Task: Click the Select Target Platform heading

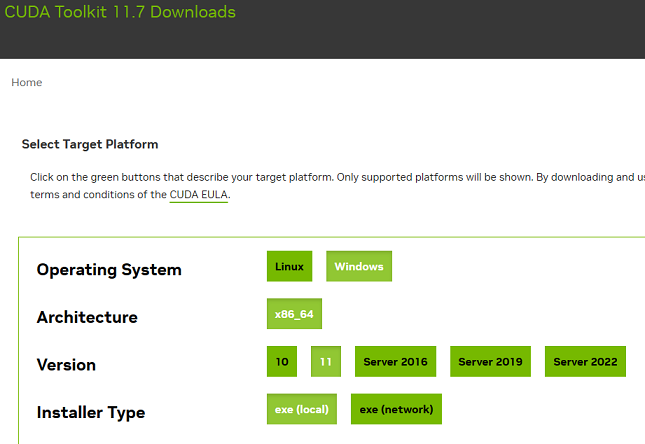Action: pyautogui.click(x=90, y=144)
